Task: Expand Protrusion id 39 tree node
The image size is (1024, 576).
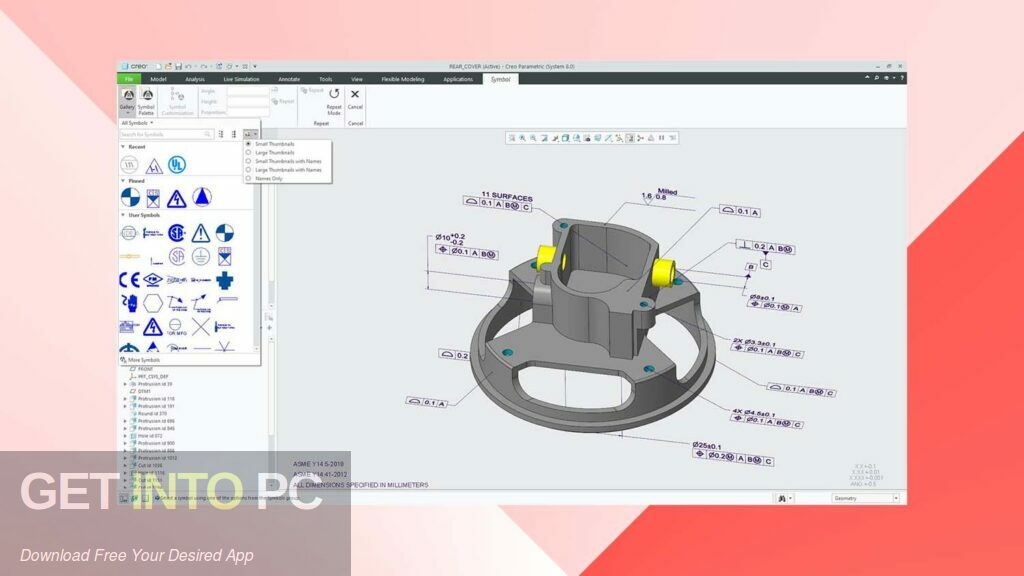Action: pyautogui.click(x=125, y=384)
